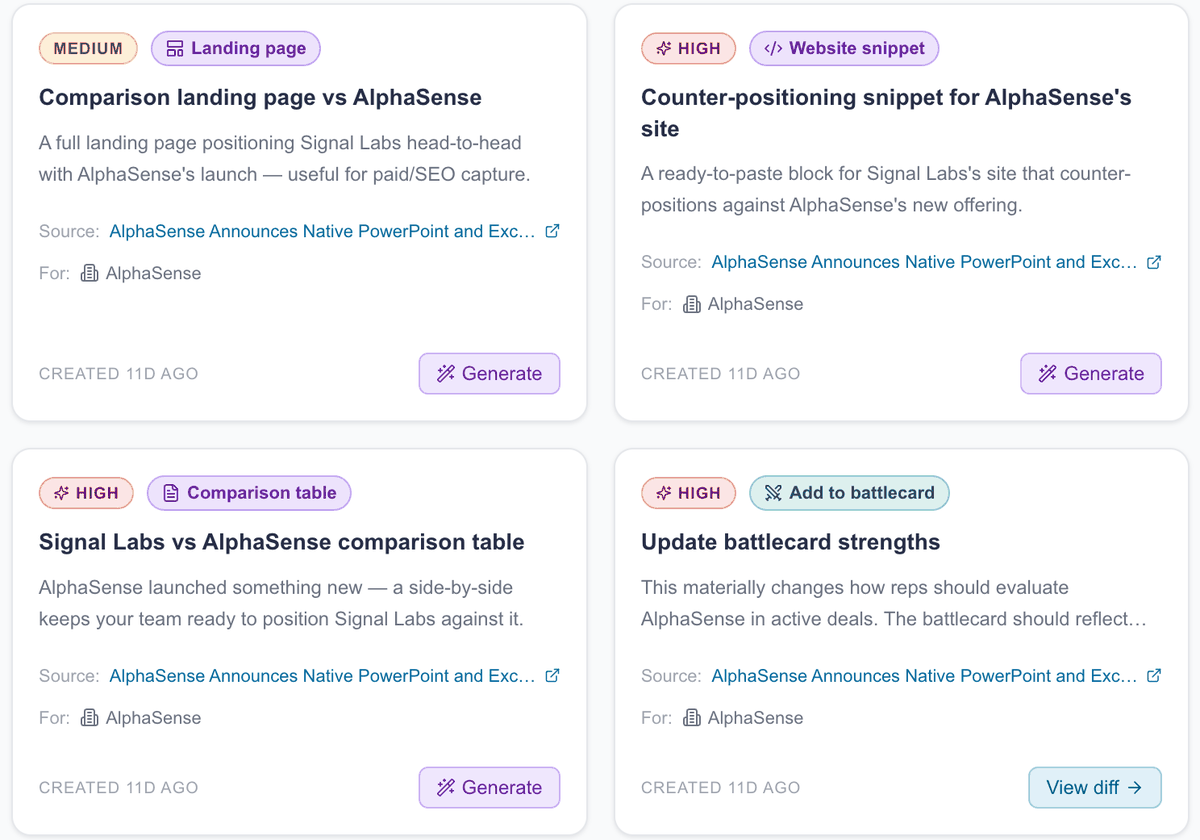Screen dimensions: 1200x840
Task: Click 'CREATED 11D AGO' in comparison table card
Action: [119, 788]
